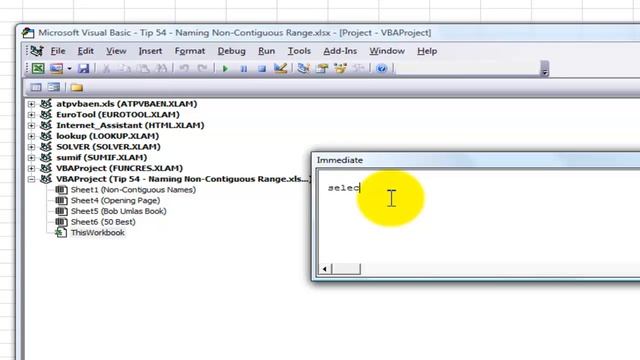Click the Cut scissors icon

(x=106, y=69)
